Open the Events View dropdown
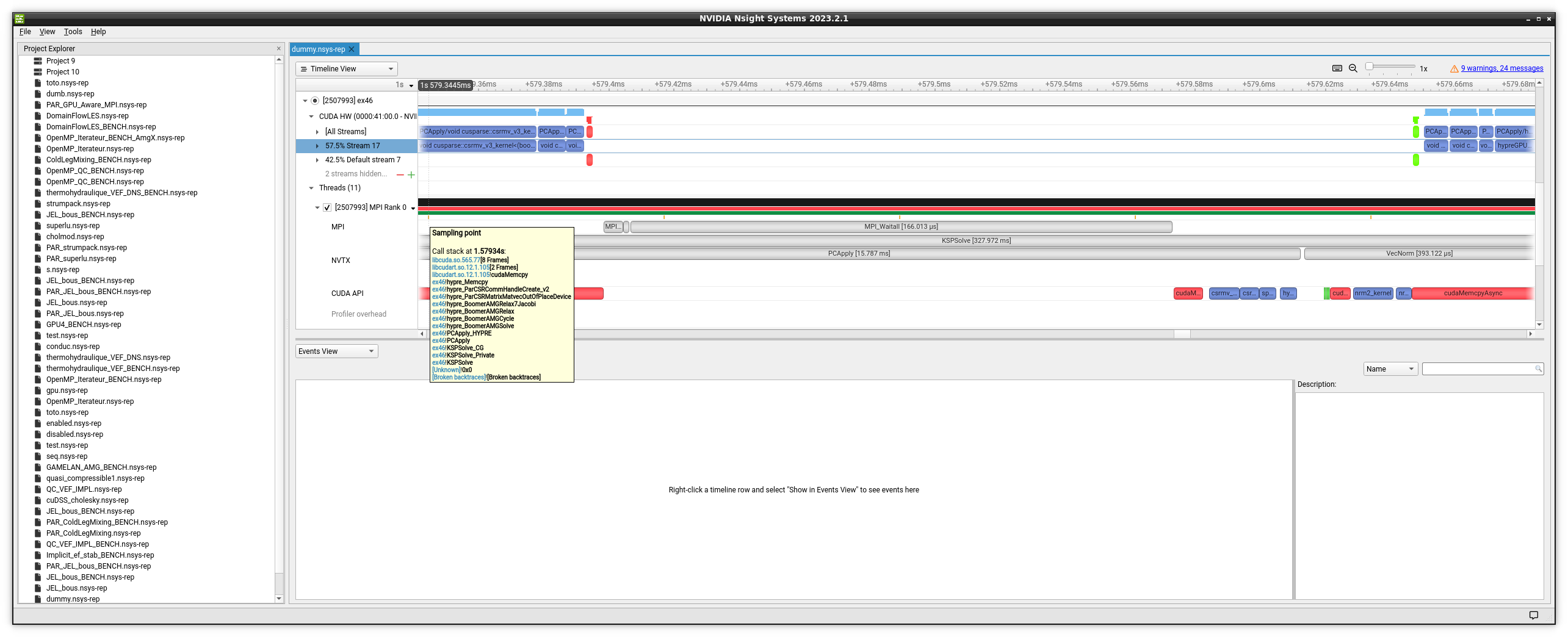1568x637 pixels. click(337, 351)
